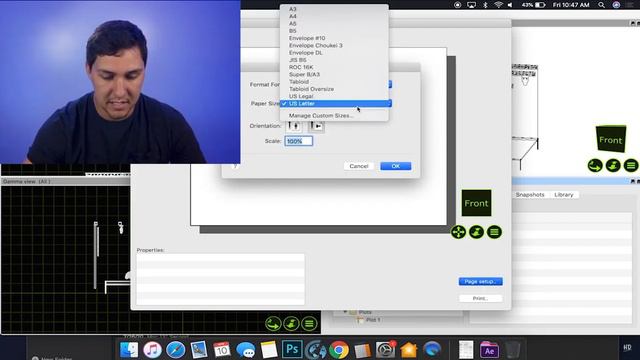Click screen recording icon in menu bar
Screen dimensions: 640x360
[x=458, y=5]
